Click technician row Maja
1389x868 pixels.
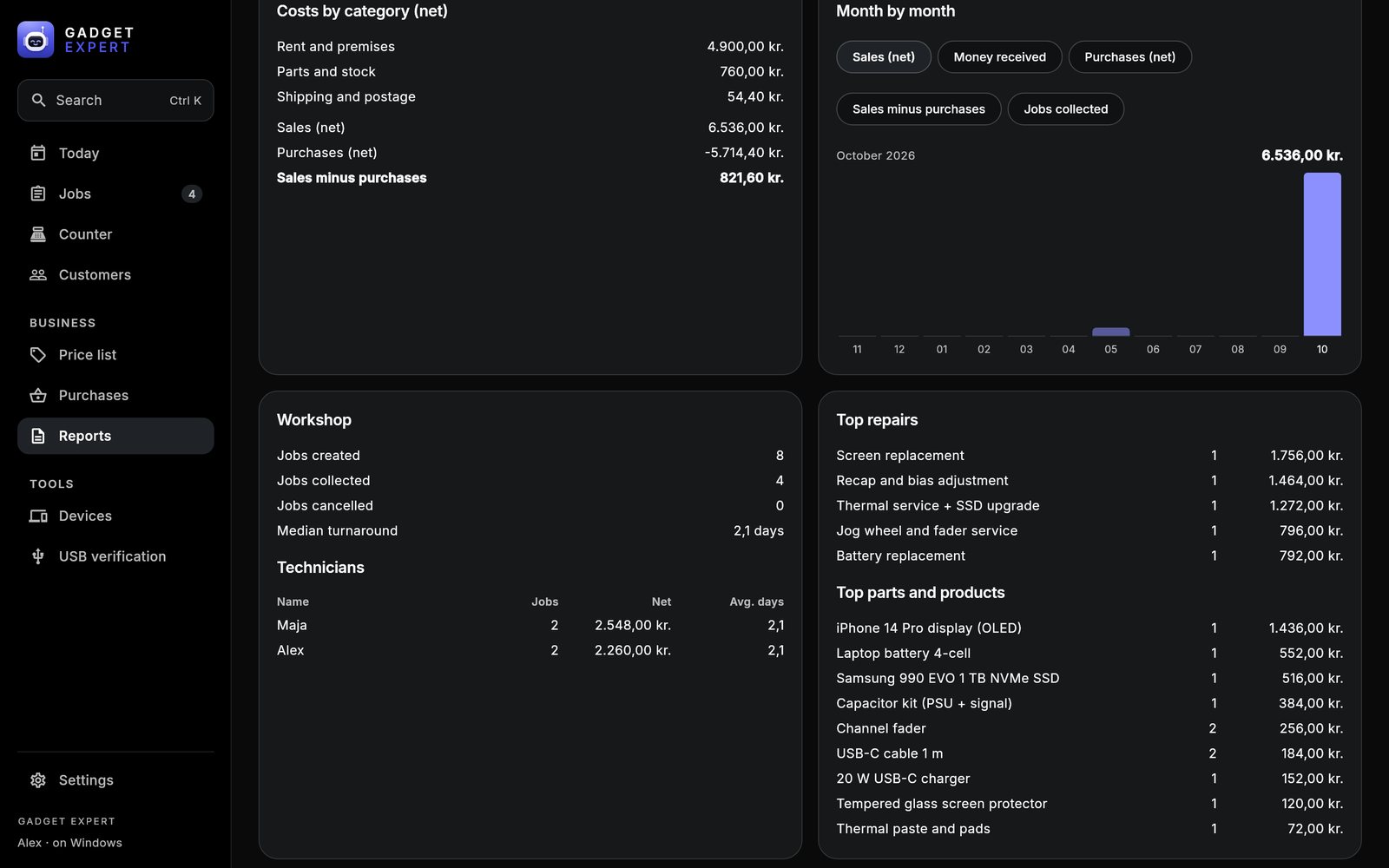pos(530,625)
